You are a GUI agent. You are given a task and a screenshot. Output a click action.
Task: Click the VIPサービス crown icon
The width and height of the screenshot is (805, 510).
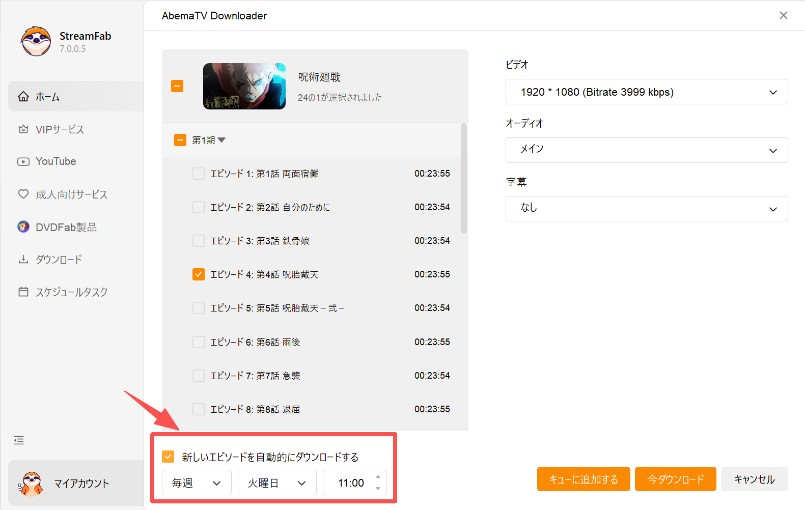(x=23, y=129)
